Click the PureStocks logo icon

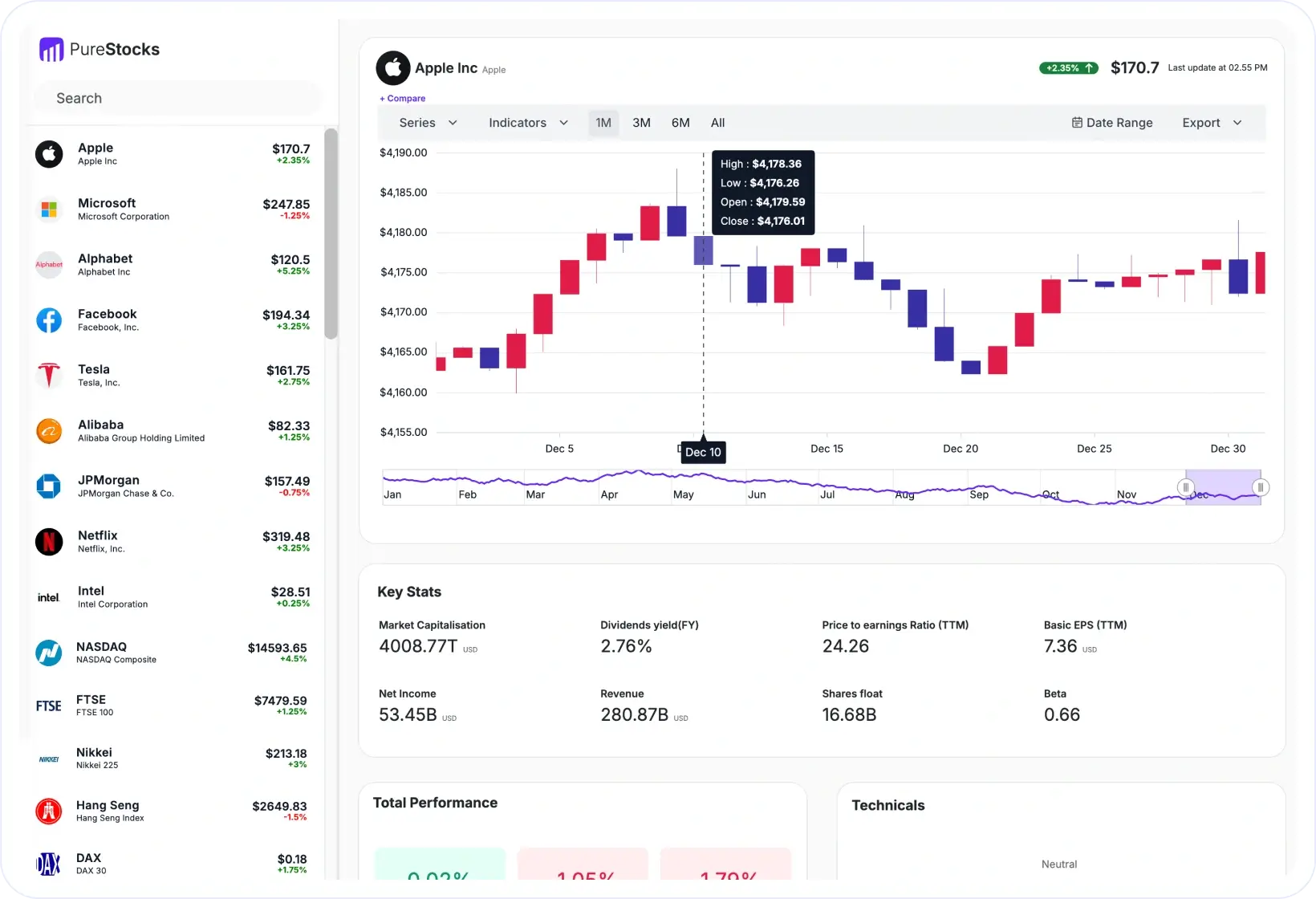pos(51,50)
